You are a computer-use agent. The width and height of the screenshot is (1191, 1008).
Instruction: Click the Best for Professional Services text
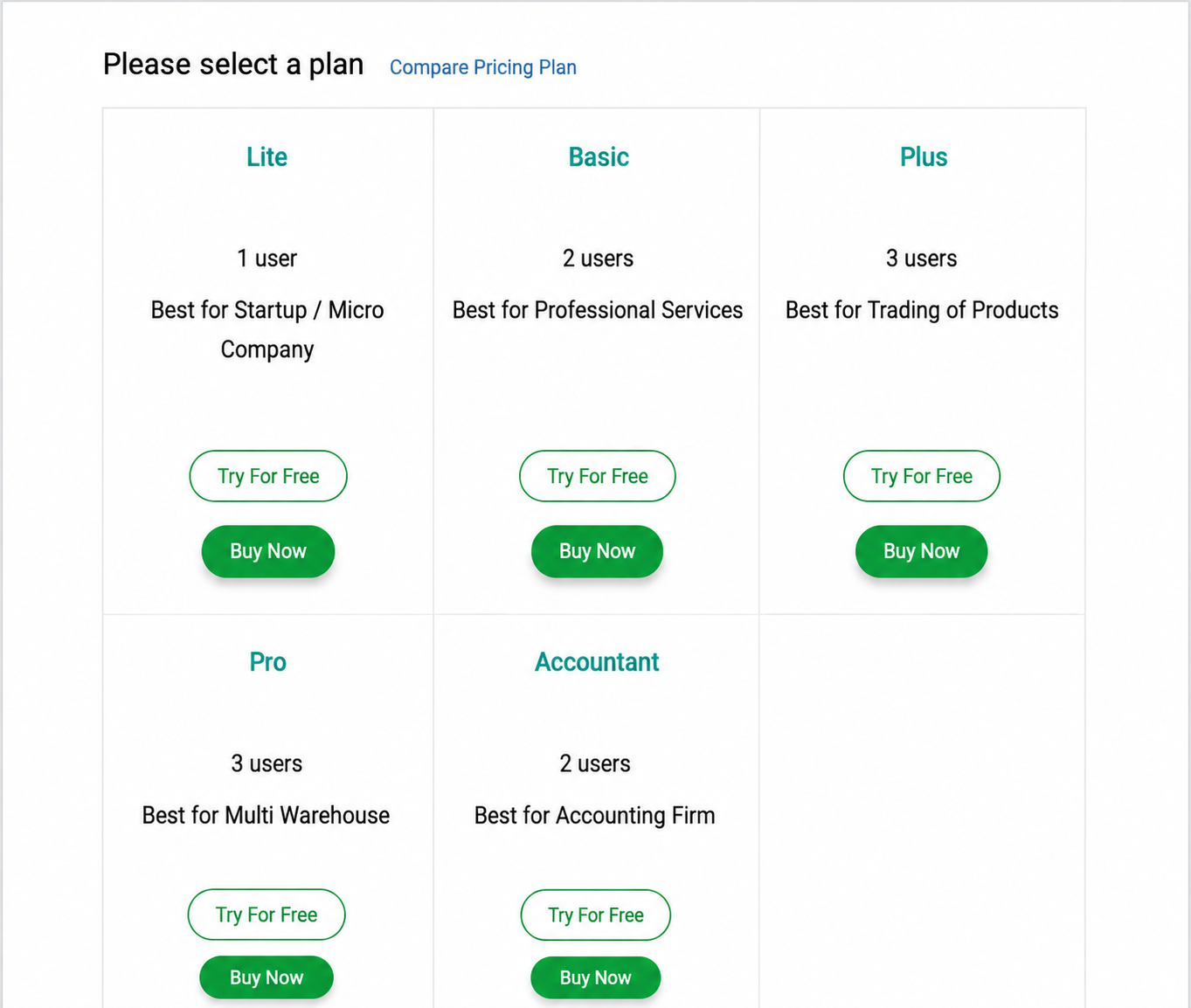[598, 310]
